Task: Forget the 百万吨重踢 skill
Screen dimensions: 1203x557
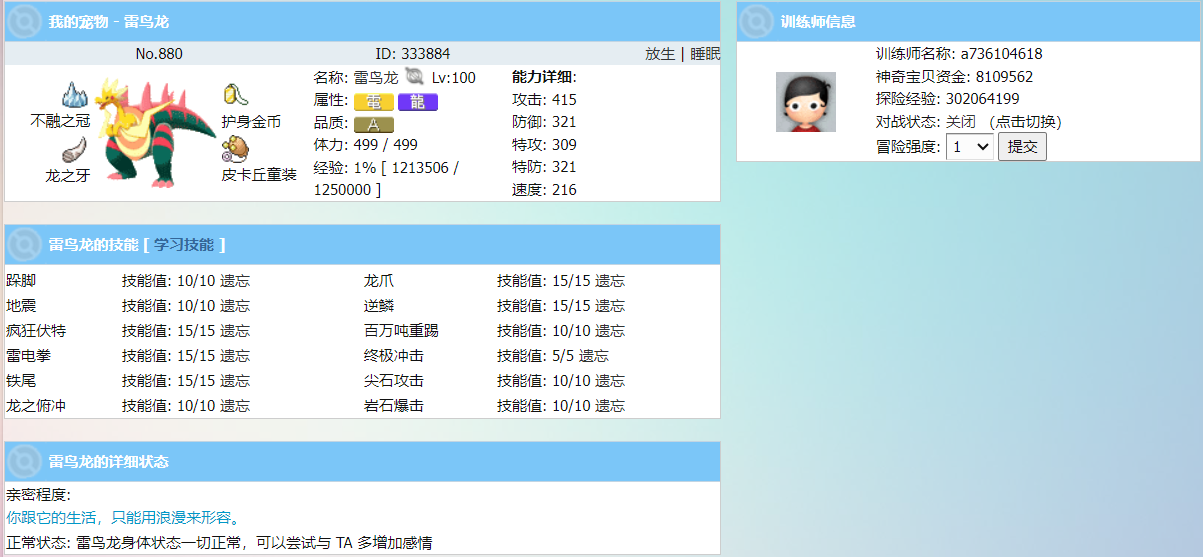Action: pos(610,331)
